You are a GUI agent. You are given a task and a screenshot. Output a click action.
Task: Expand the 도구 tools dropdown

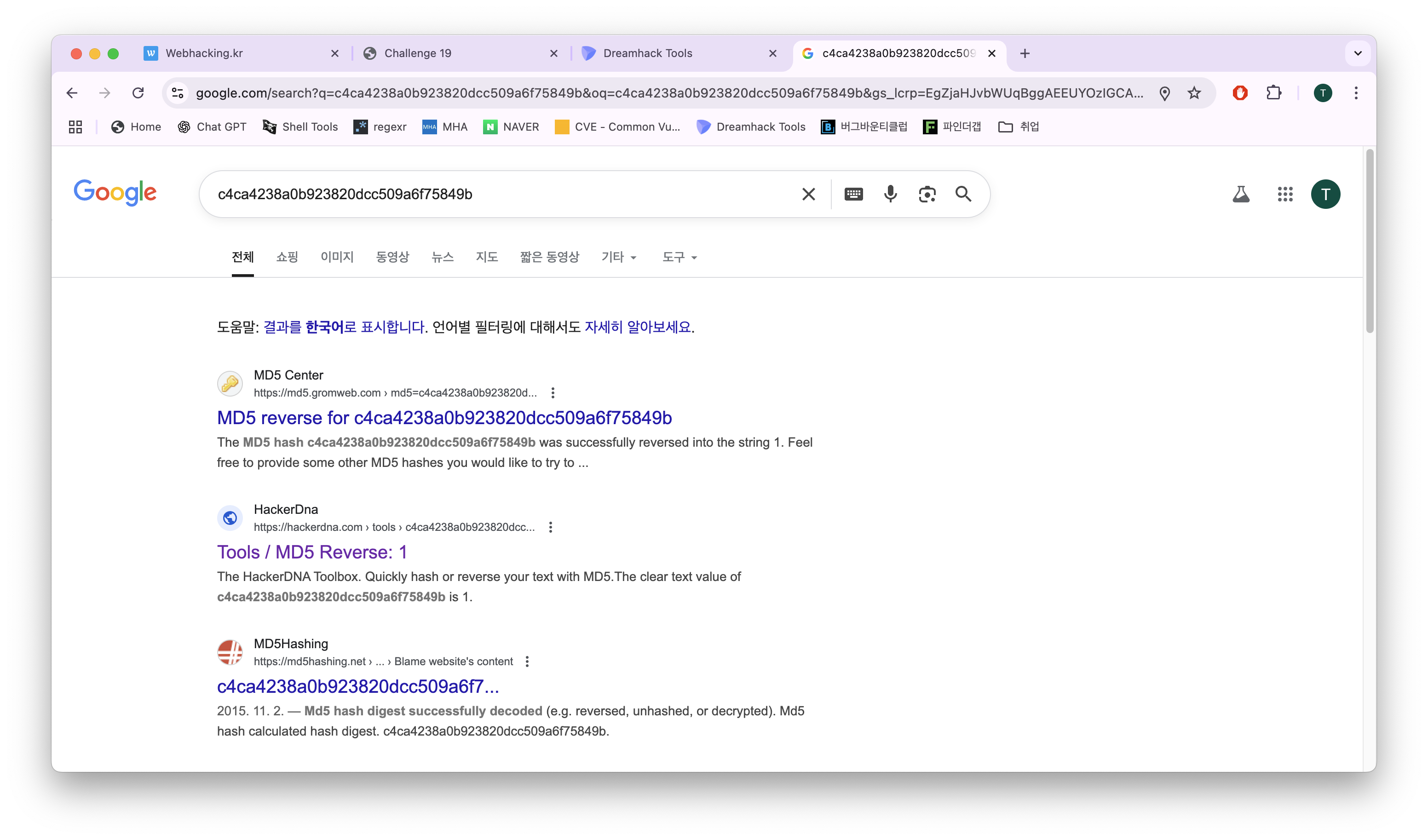[679, 257]
